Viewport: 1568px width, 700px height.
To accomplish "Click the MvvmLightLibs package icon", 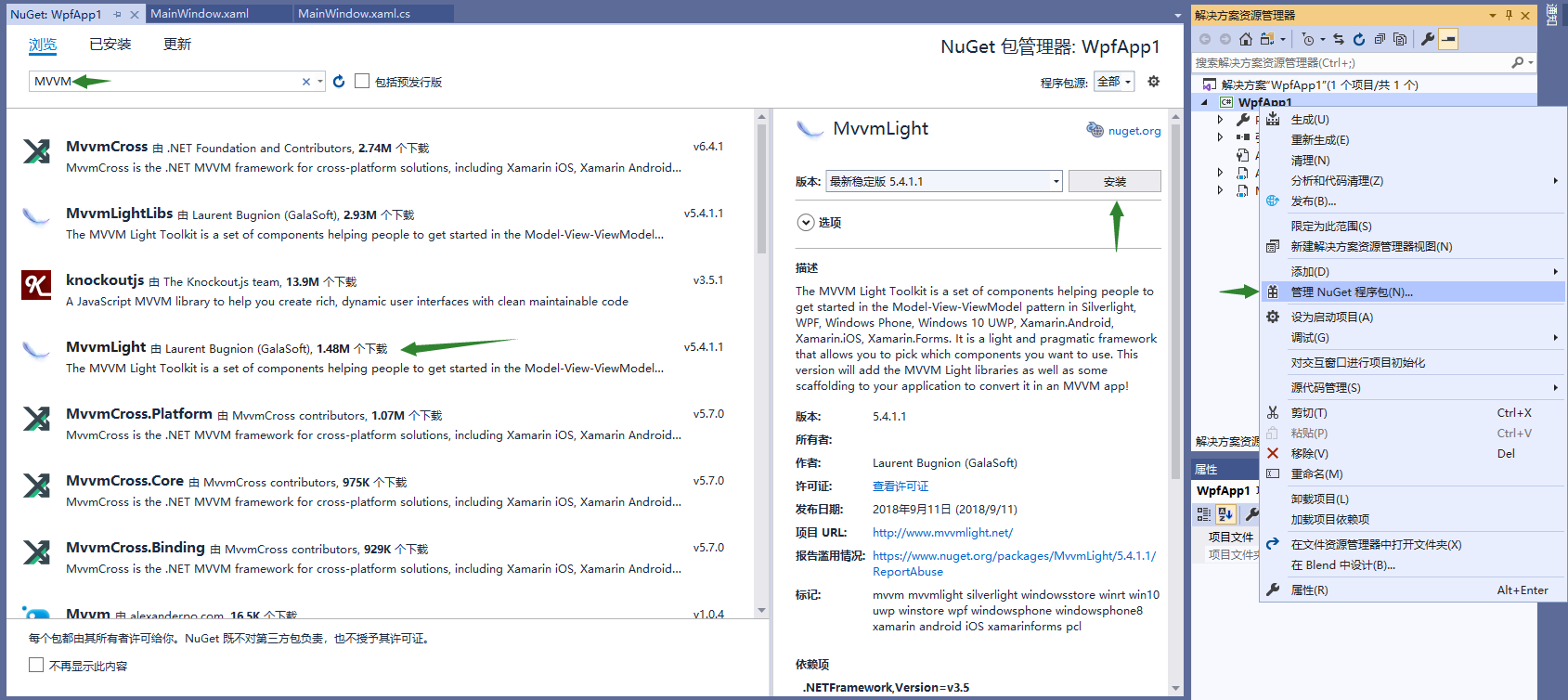I will pyautogui.click(x=36, y=217).
